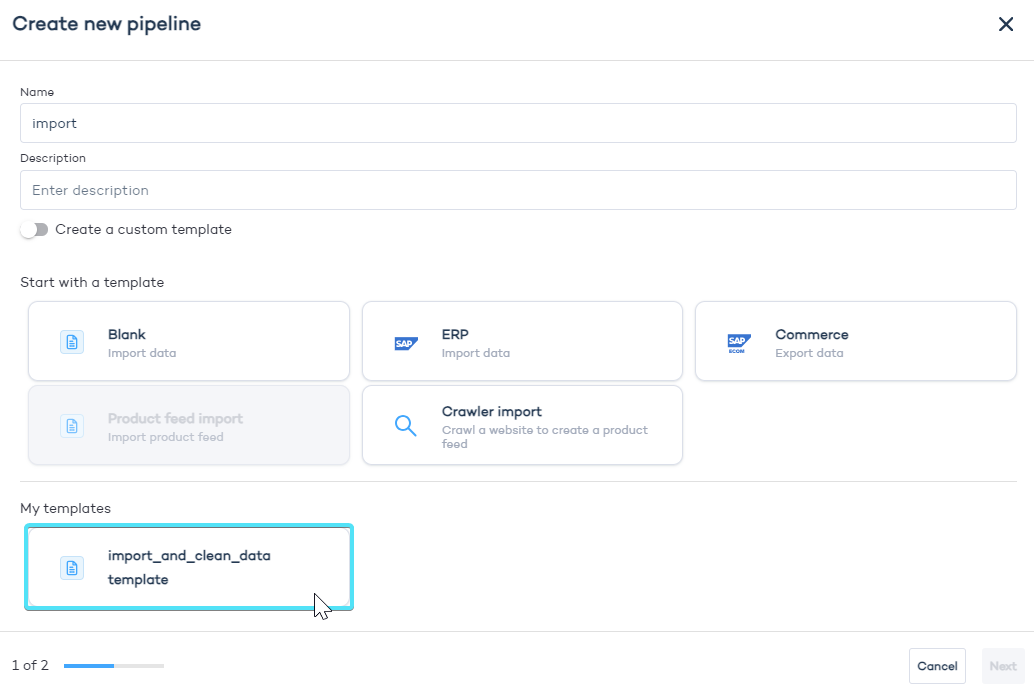Click the Product feed import file icon

(71, 425)
